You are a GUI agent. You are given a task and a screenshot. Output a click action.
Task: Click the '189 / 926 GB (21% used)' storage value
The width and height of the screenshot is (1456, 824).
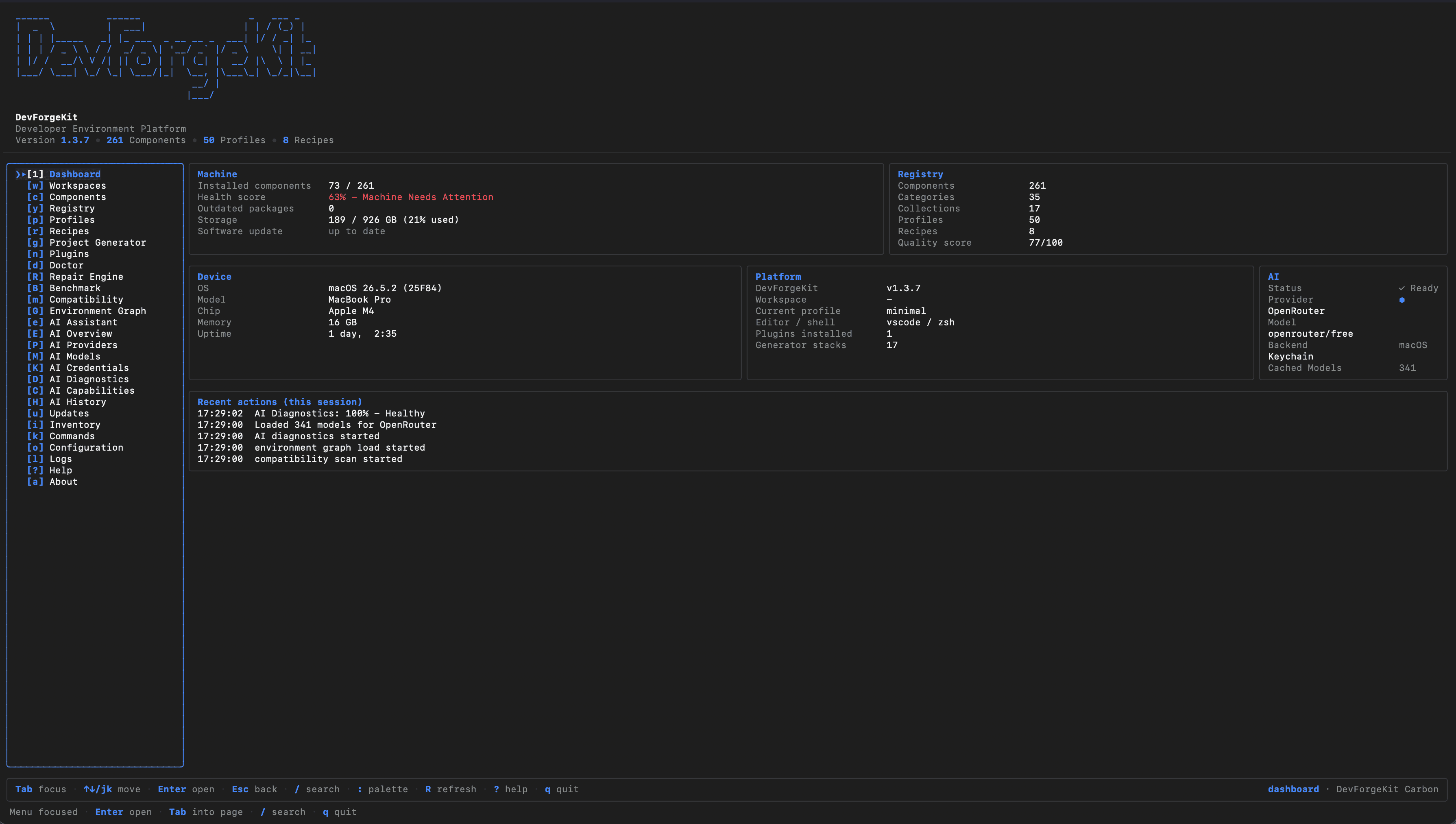pyautogui.click(x=393, y=220)
